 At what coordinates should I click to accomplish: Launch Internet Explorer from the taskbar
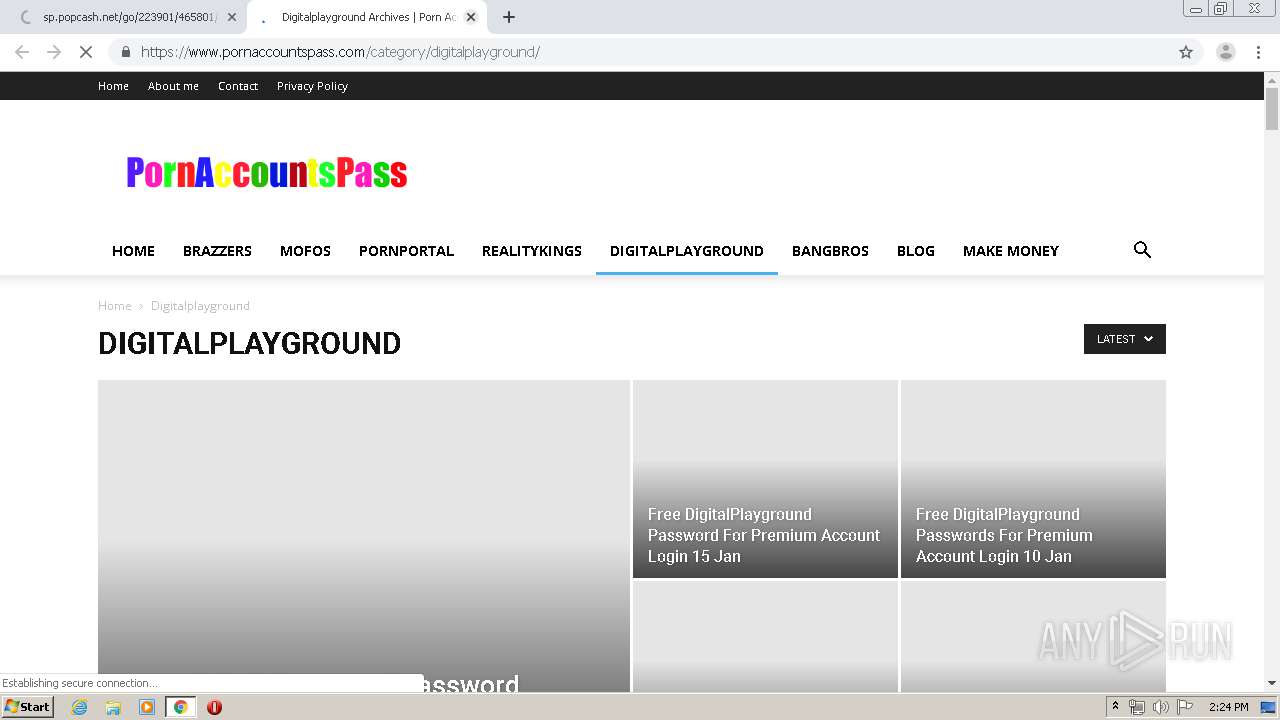pos(80,707)
